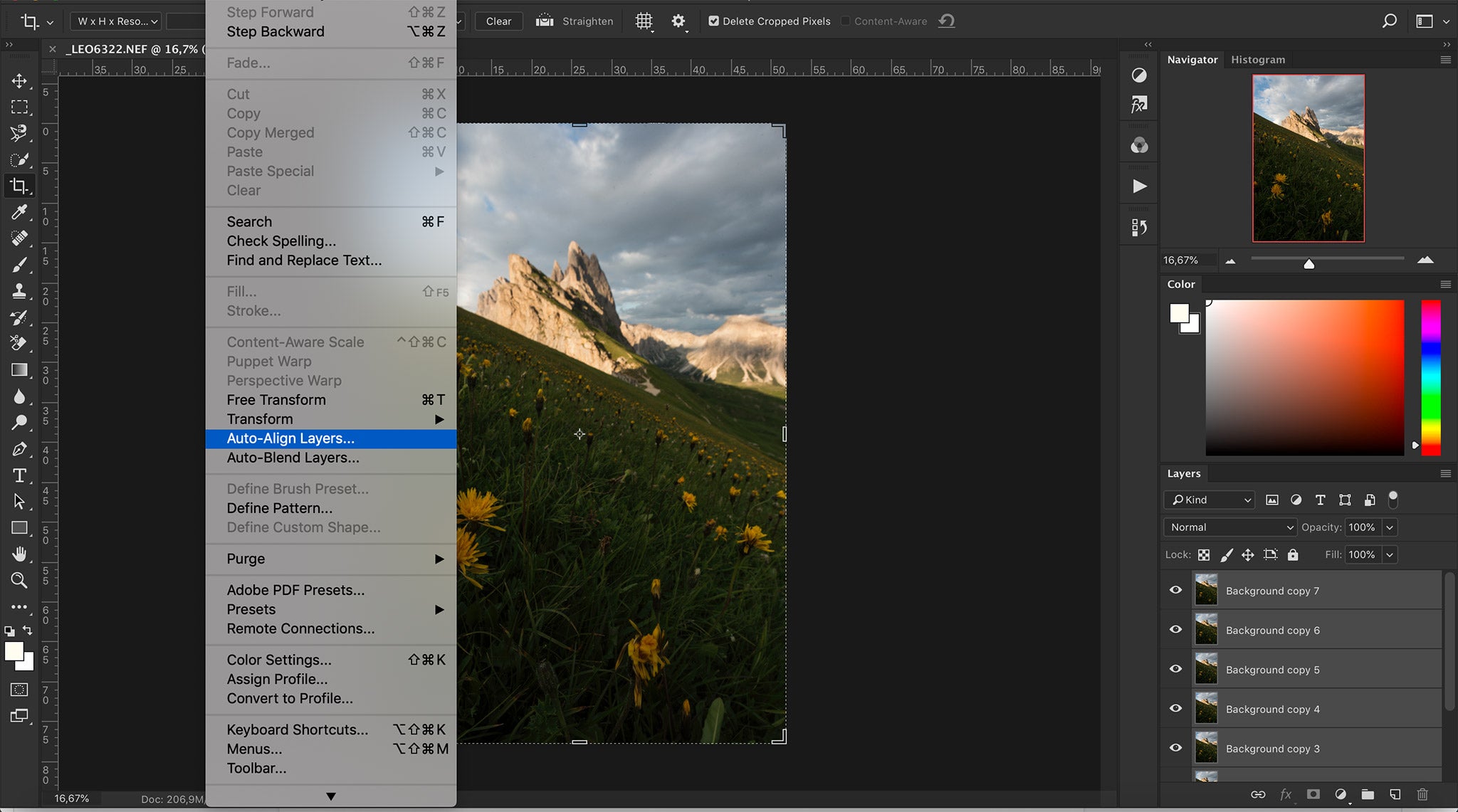The width and height of the screenshot is (1458, 812).
Task: Expand the Kind layer filter dropdown
Action: tap(1209, 500)
